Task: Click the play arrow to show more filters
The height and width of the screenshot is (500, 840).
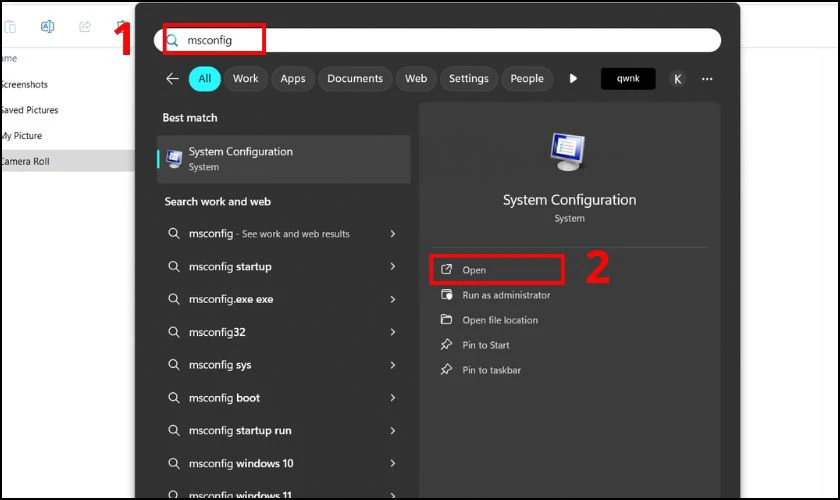Action: click(x=573, y=79)
